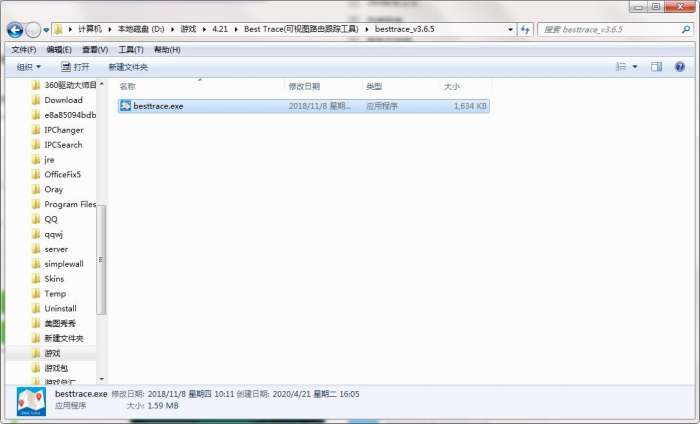
Task: Click the Temp folder icon
Action: [36, 294]
